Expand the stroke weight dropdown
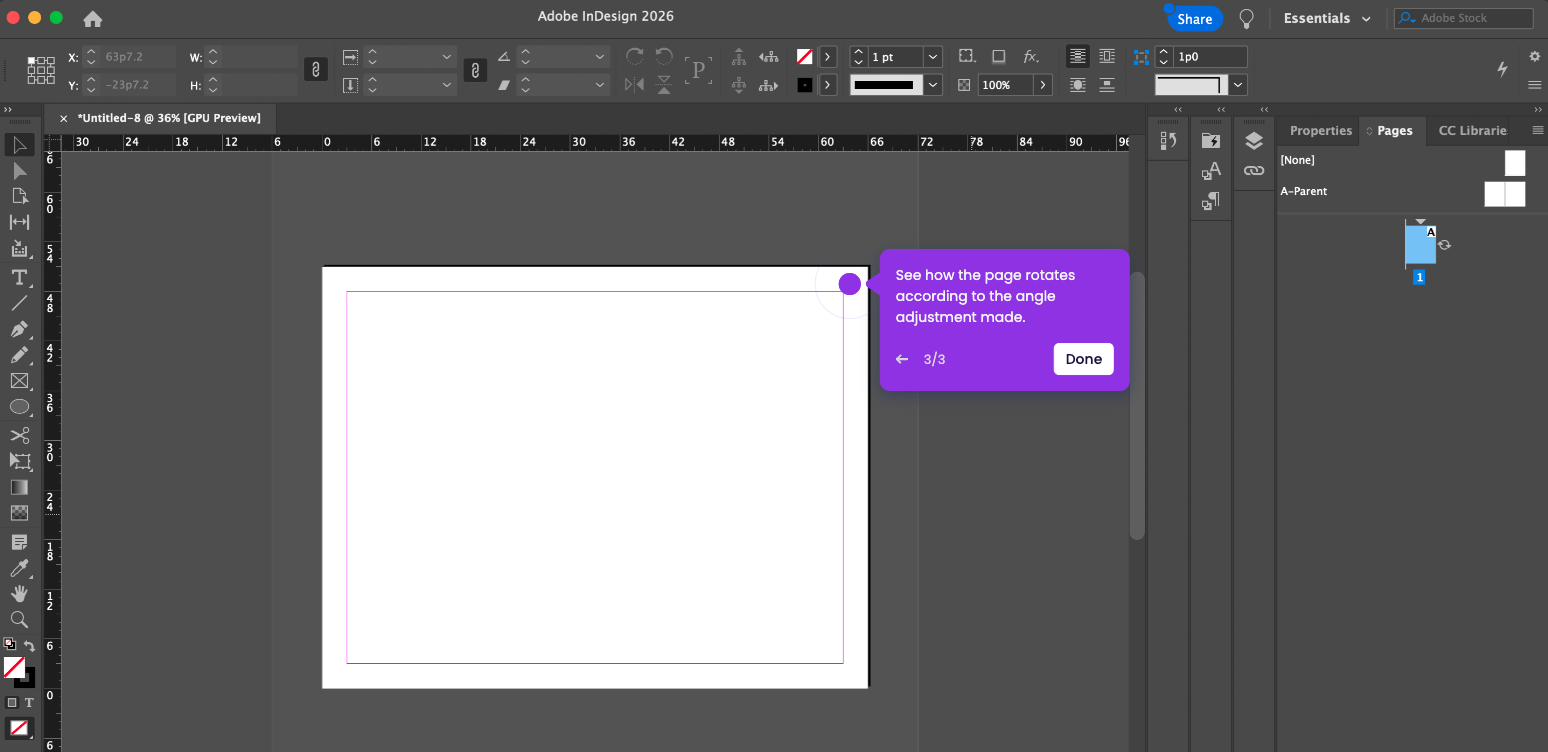 pos(933,57)
